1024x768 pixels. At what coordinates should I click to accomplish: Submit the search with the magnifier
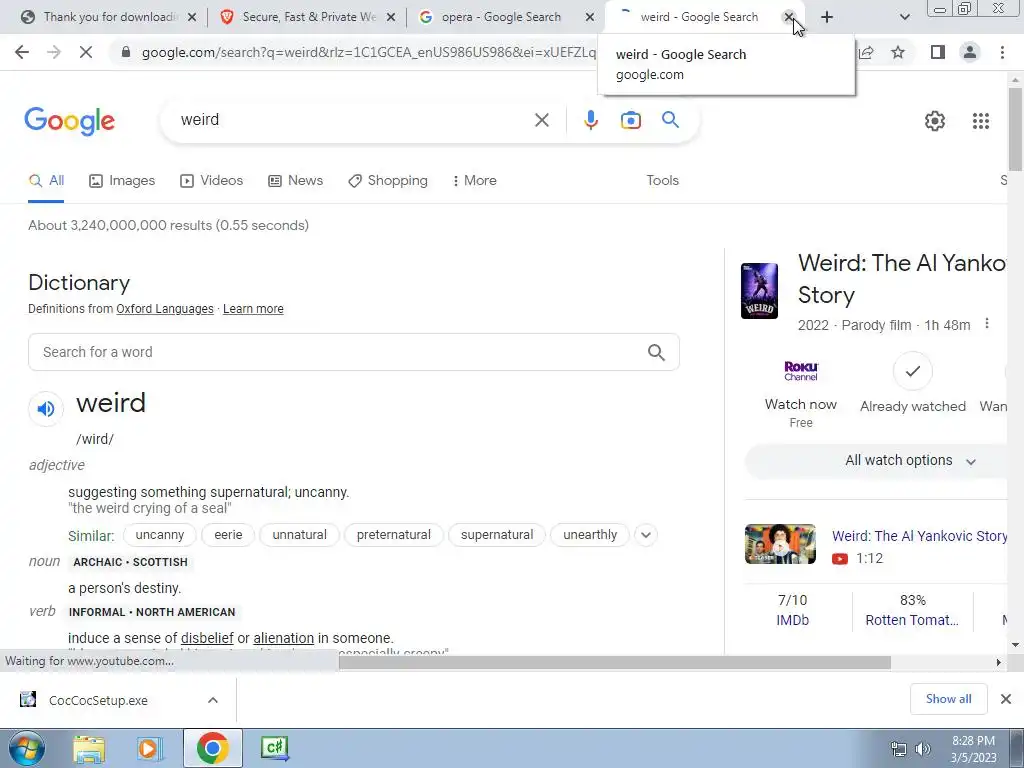(x=670, y=120)
